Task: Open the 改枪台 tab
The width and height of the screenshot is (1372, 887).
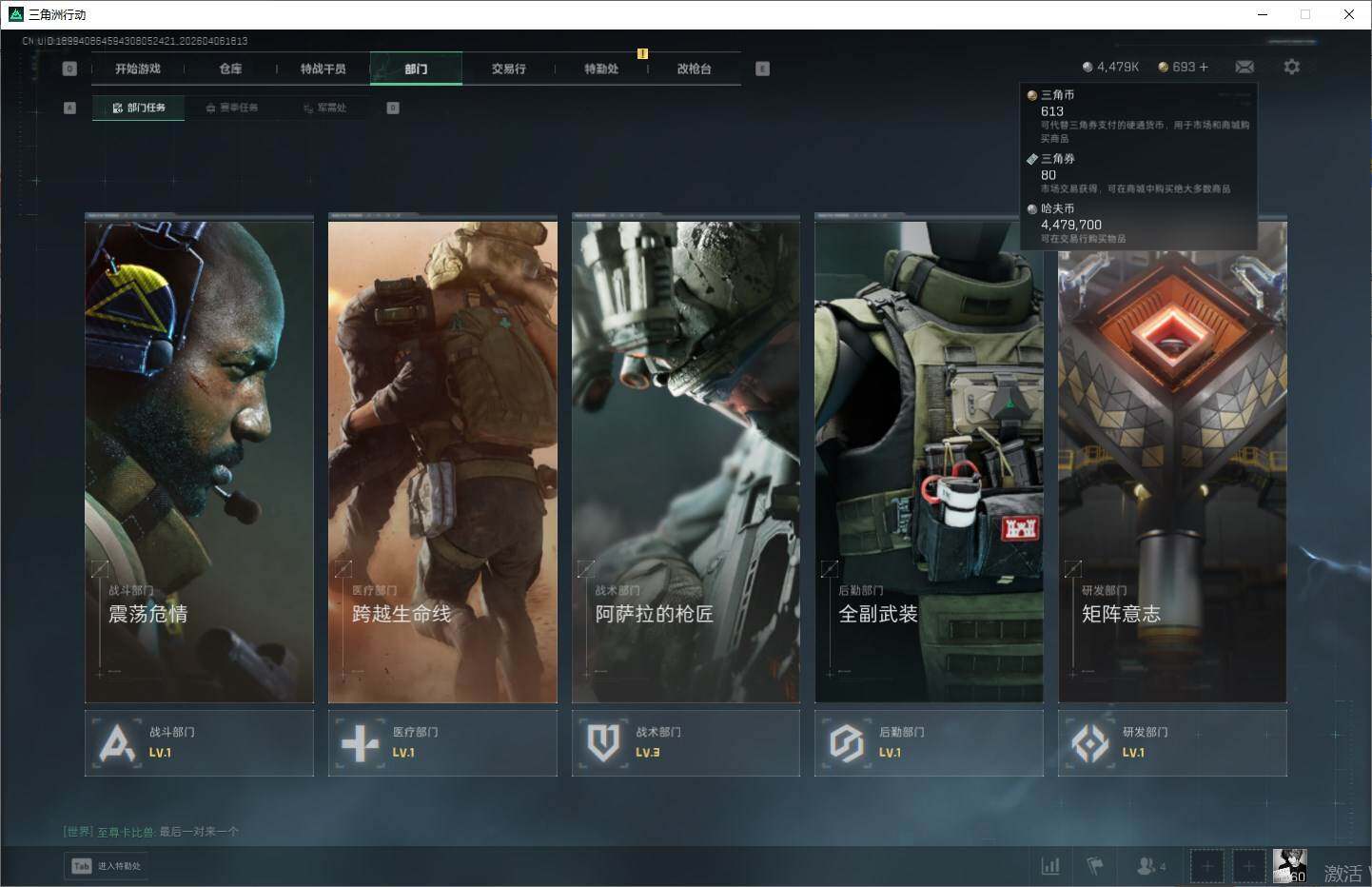Action: click(694, 69)
